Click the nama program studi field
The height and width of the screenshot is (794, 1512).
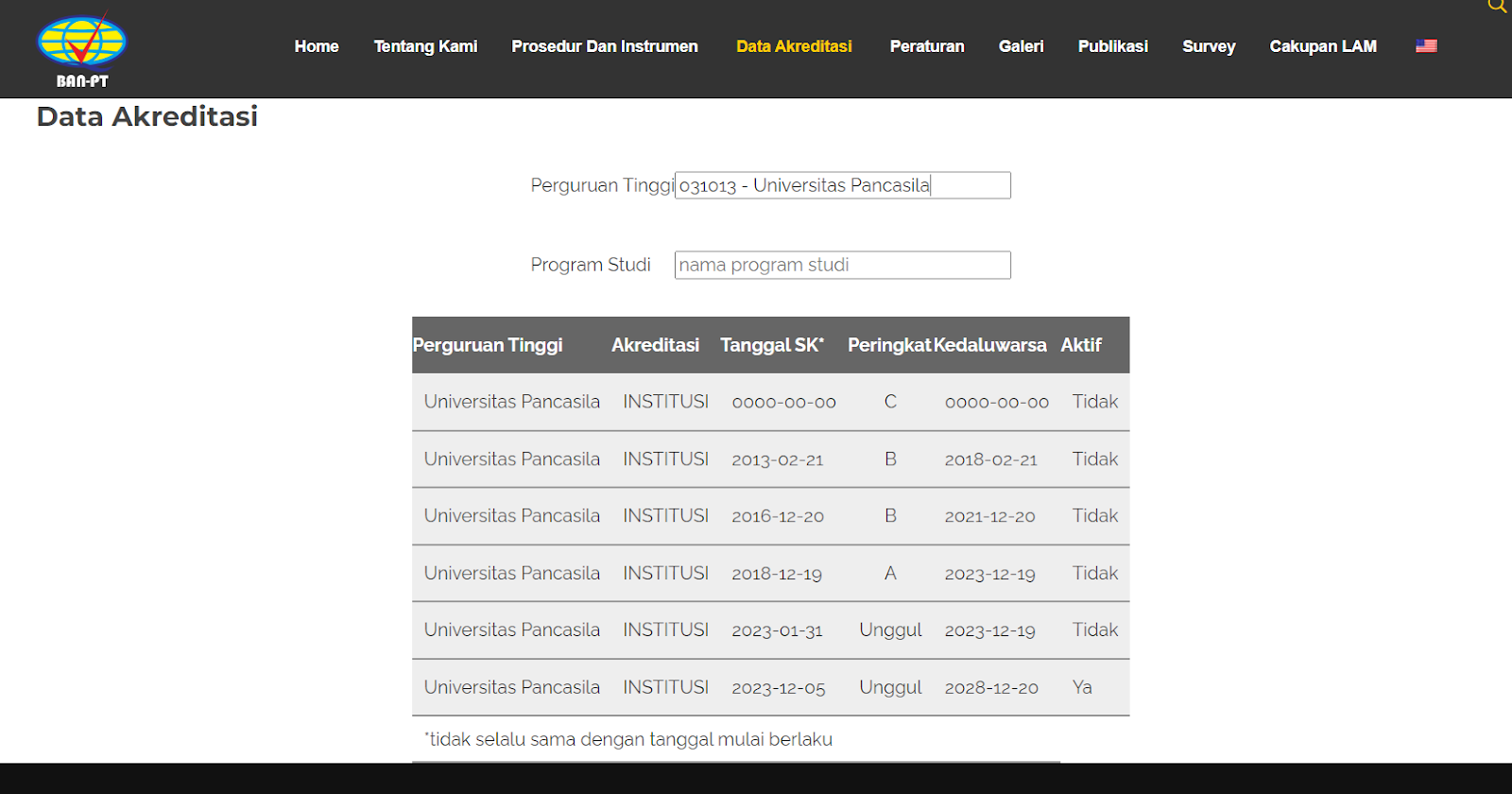843,265
